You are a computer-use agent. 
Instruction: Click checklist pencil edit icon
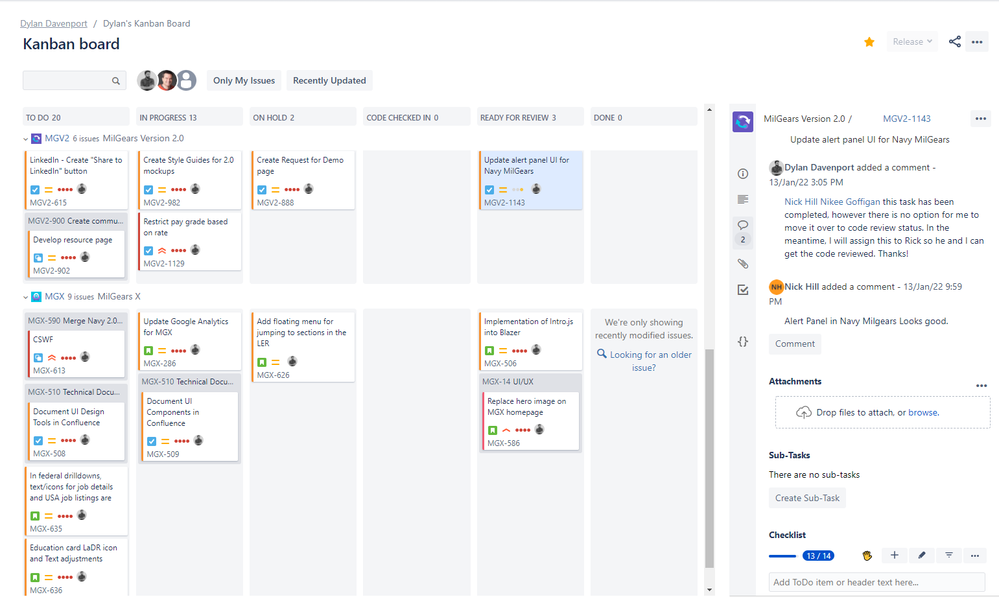coord(921,556)
